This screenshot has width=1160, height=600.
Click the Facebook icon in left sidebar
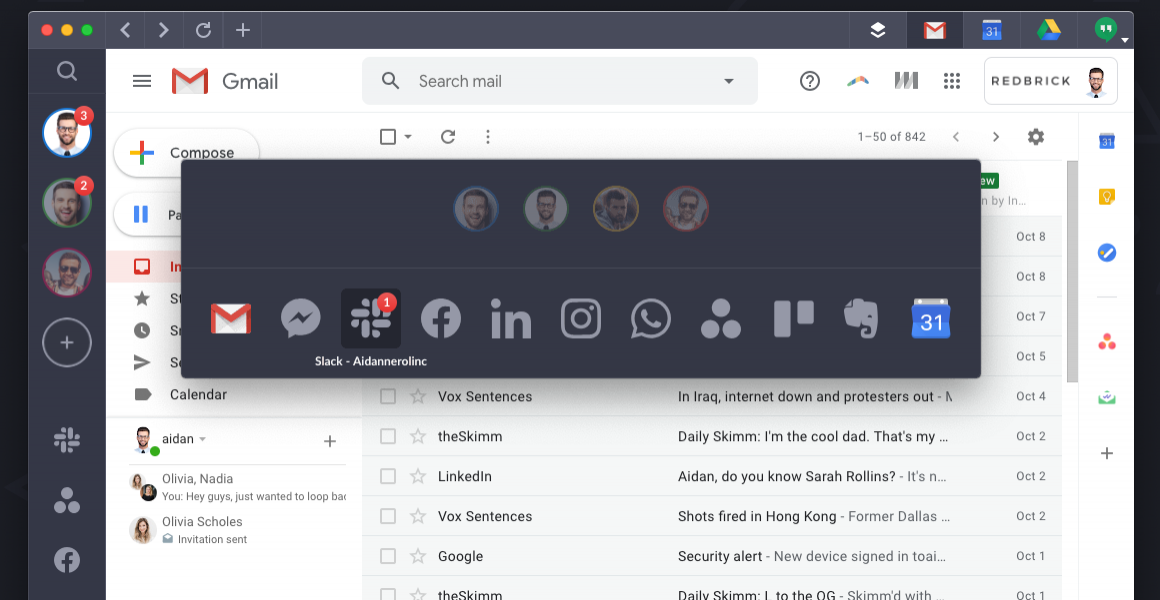coord(67,559)
